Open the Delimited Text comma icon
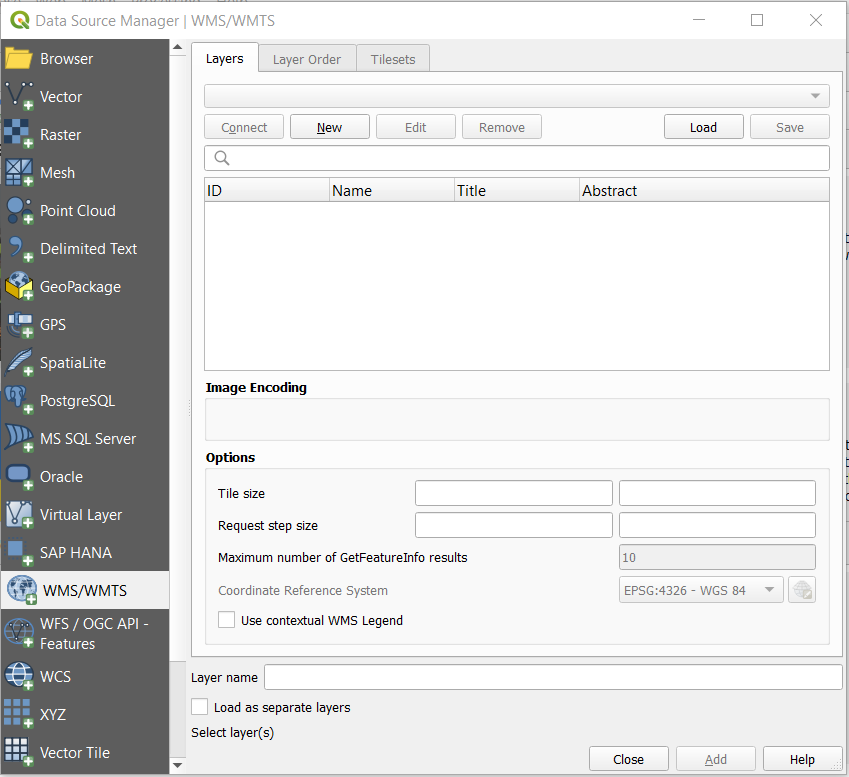 click(19, 249)
